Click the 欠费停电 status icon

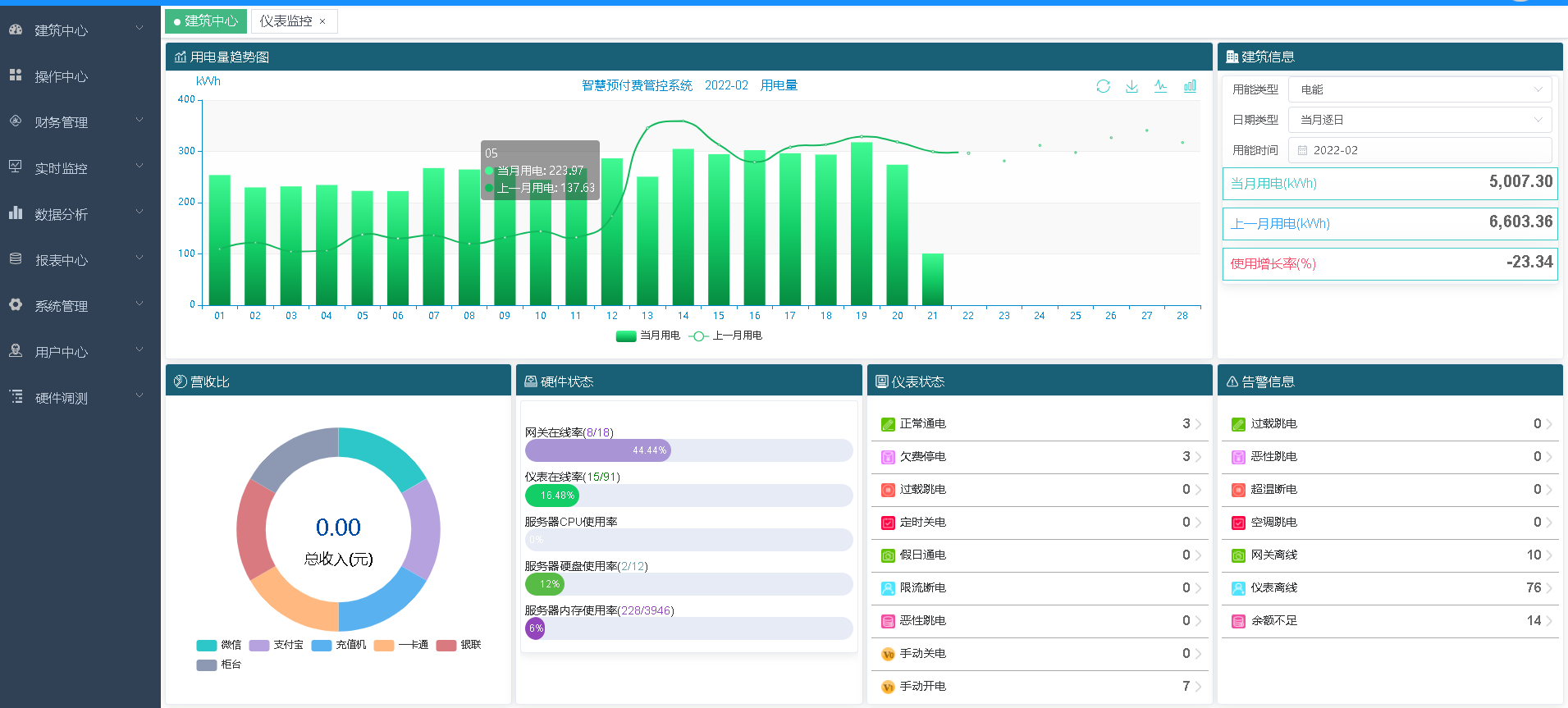(888, 457)
